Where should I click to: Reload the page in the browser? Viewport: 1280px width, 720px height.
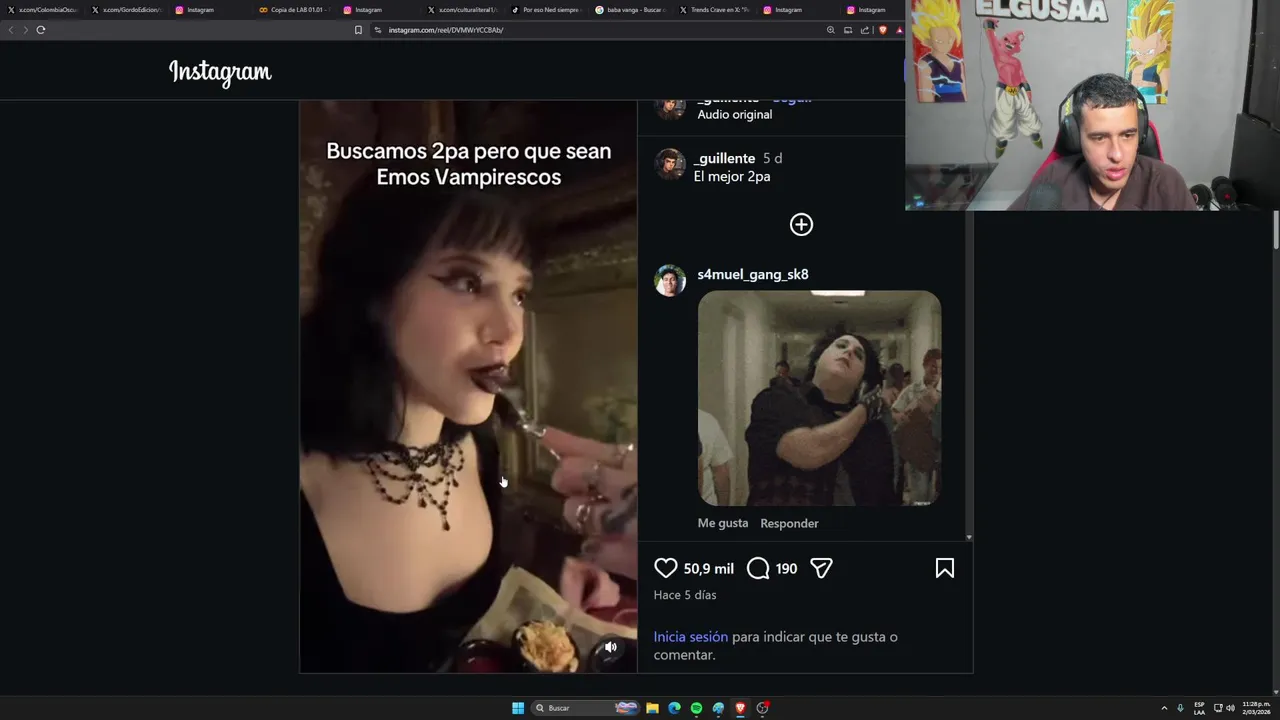tap(41, 30)
